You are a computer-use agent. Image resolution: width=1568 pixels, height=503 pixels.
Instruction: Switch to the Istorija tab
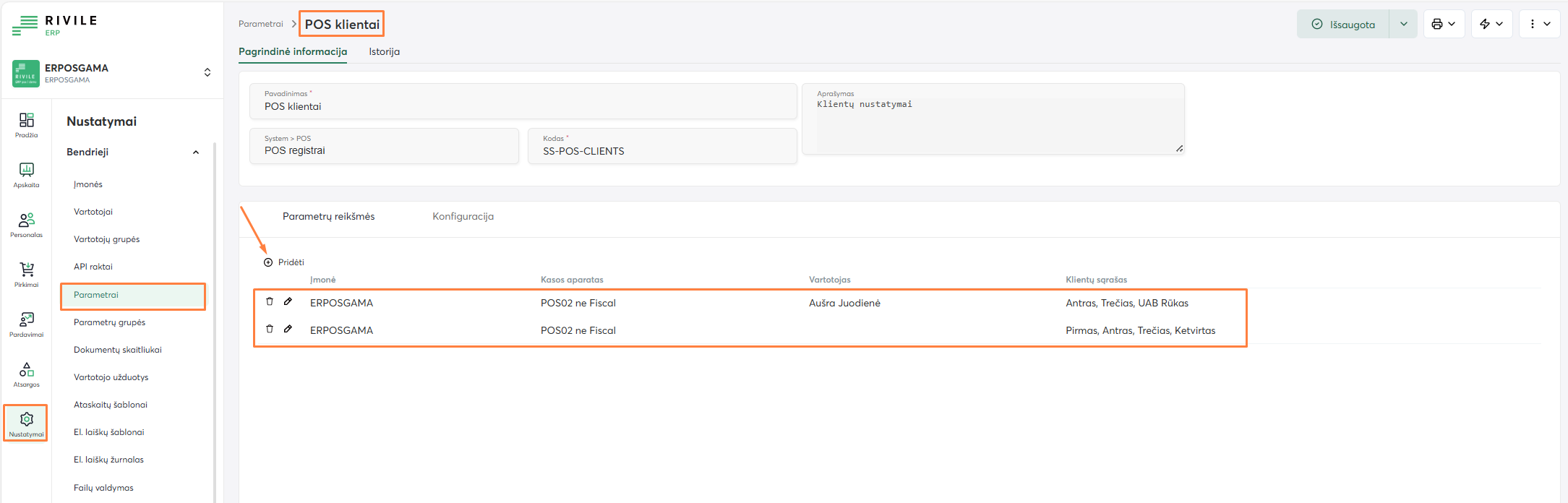(384, 52)
